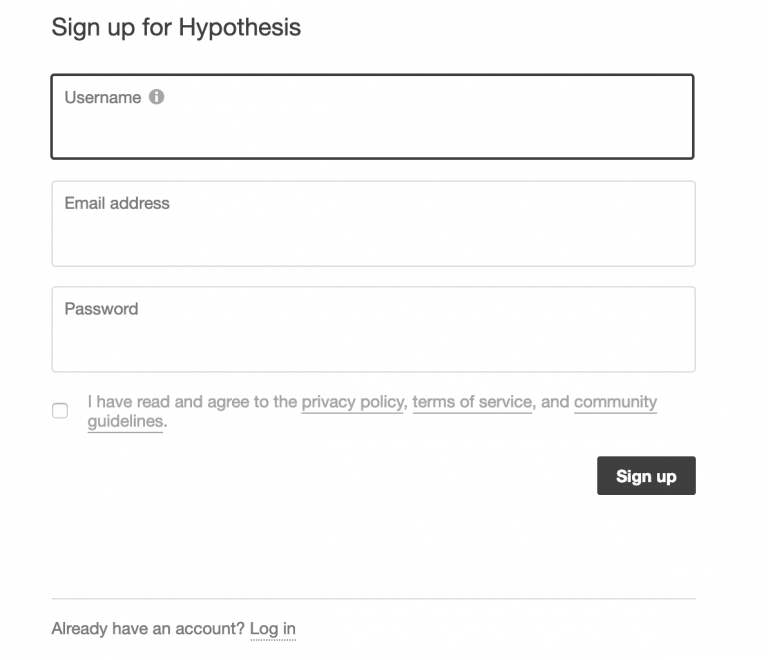Open the privacy policy link

coord(353,402)
